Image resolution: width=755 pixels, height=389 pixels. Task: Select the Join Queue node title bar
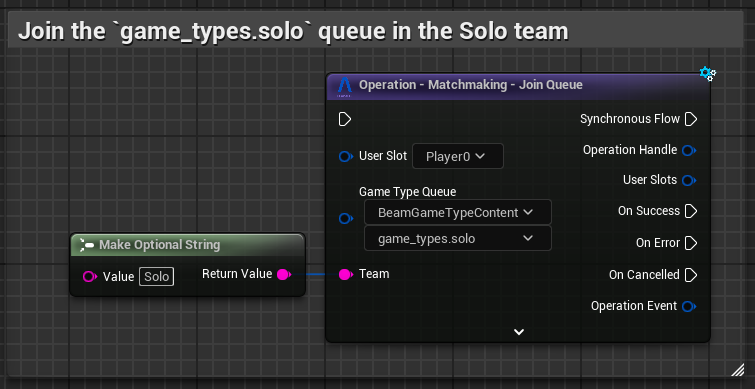[x=518, y=86]
